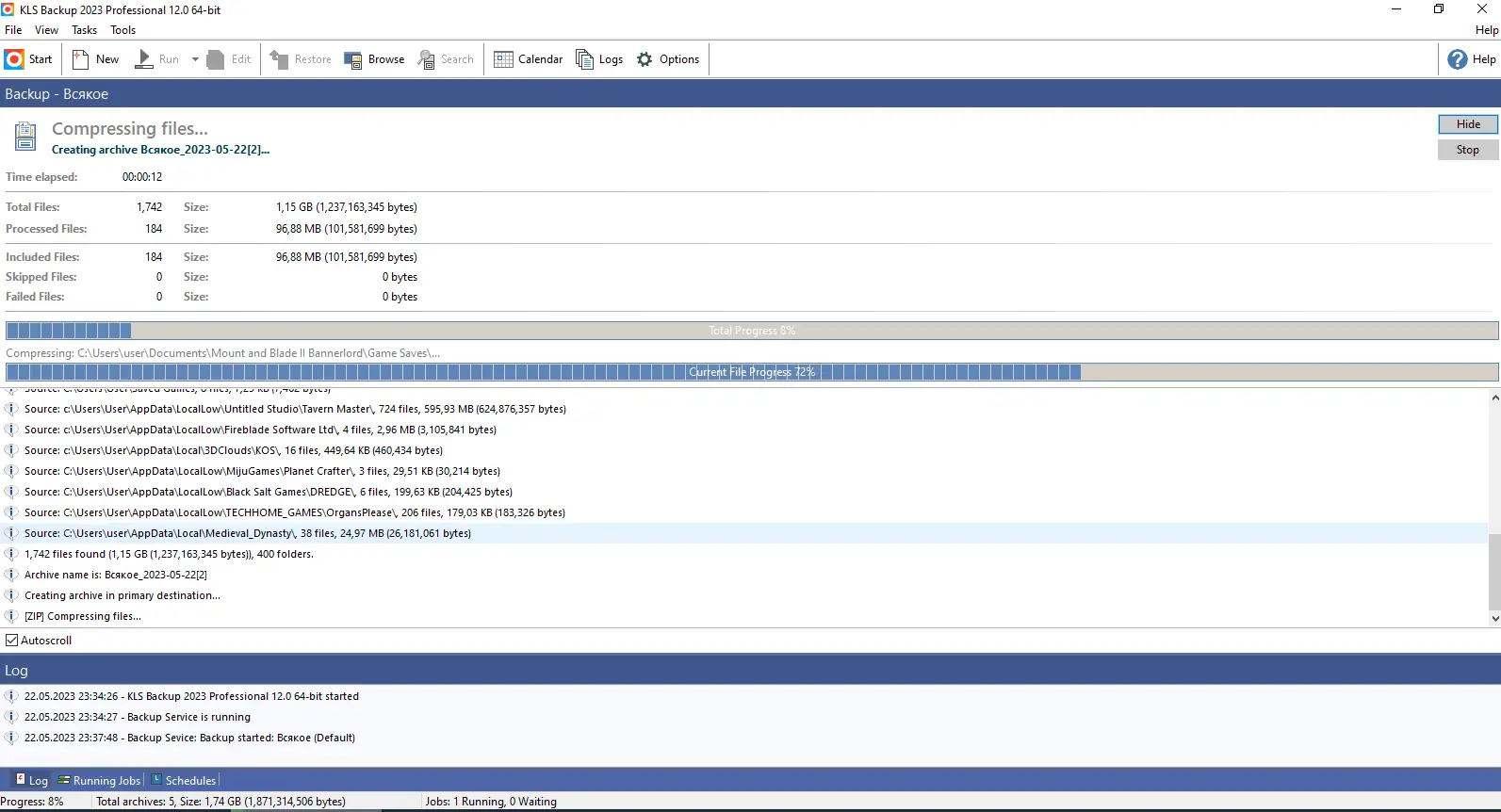Click the scrollbar up arrow in log
The image size is (1501, 812).
coord(1494,398)
